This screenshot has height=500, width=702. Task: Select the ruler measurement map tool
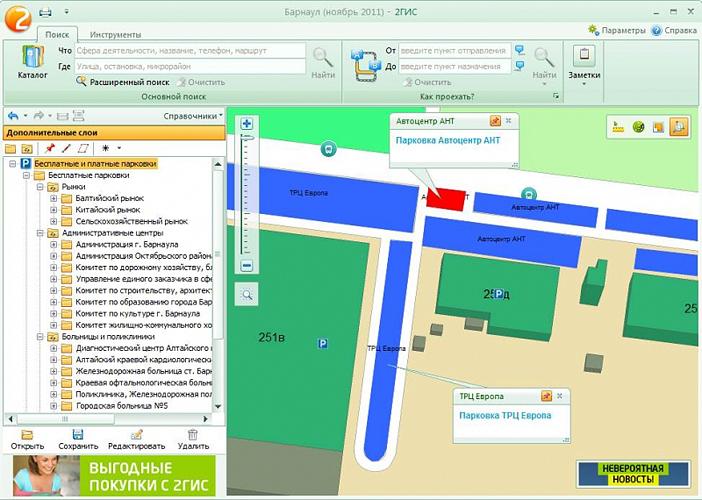click(618, 127)
